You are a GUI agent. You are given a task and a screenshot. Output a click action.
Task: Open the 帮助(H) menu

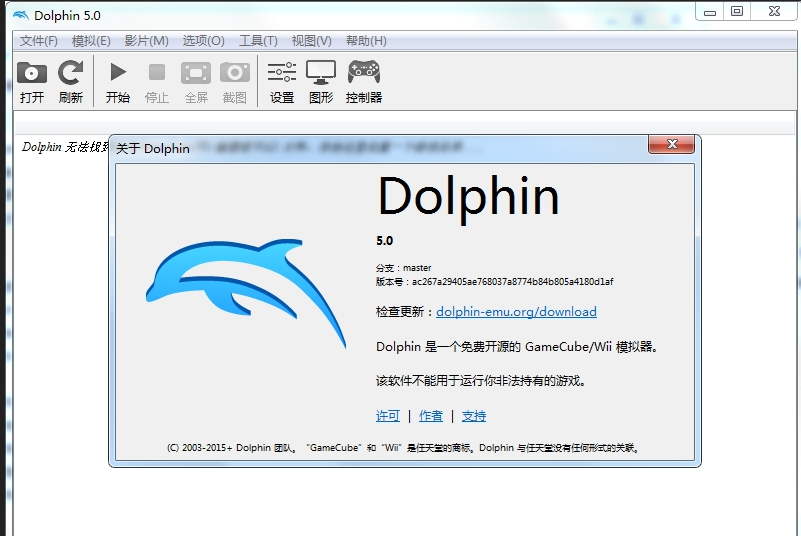[366, 41]
